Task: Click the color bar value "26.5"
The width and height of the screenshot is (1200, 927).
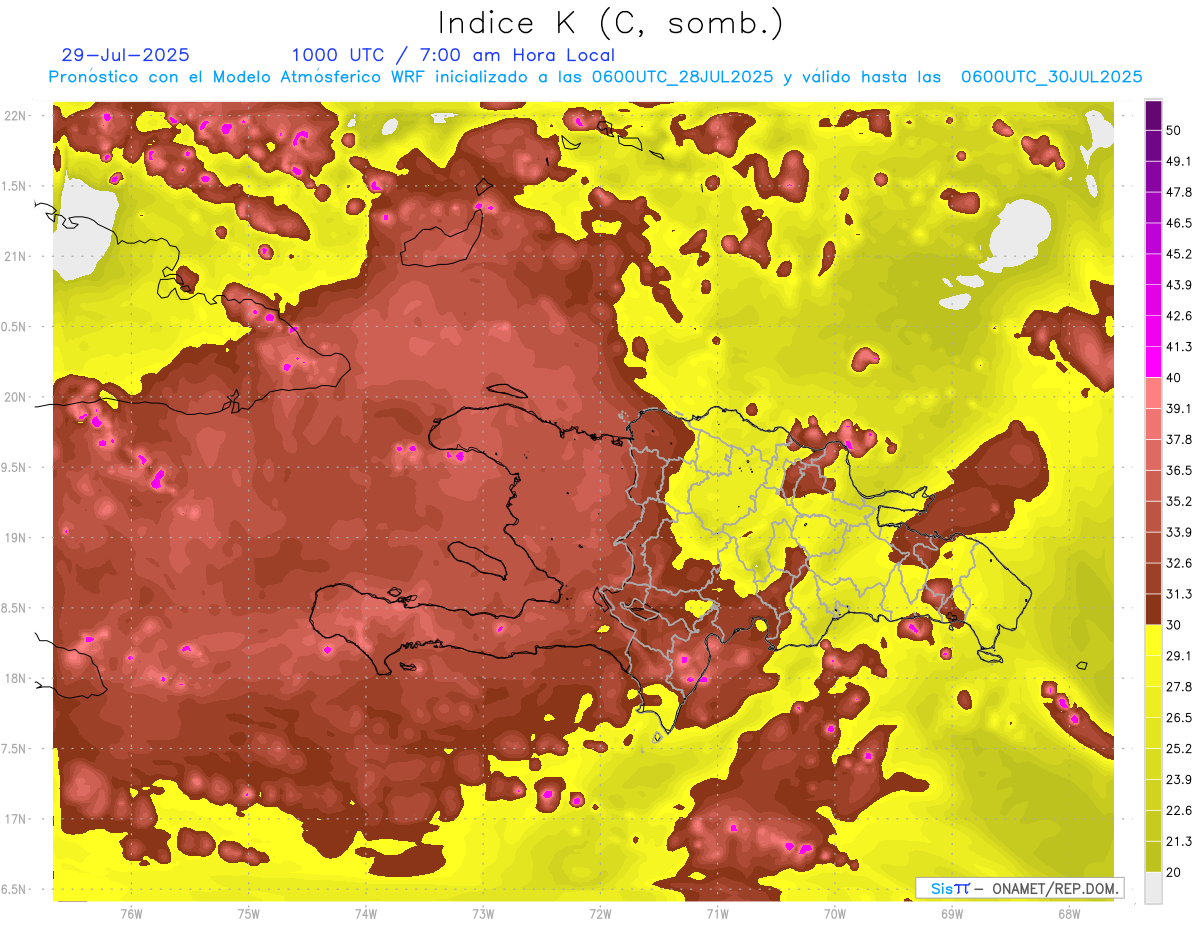Action: tap(1179, 718)
